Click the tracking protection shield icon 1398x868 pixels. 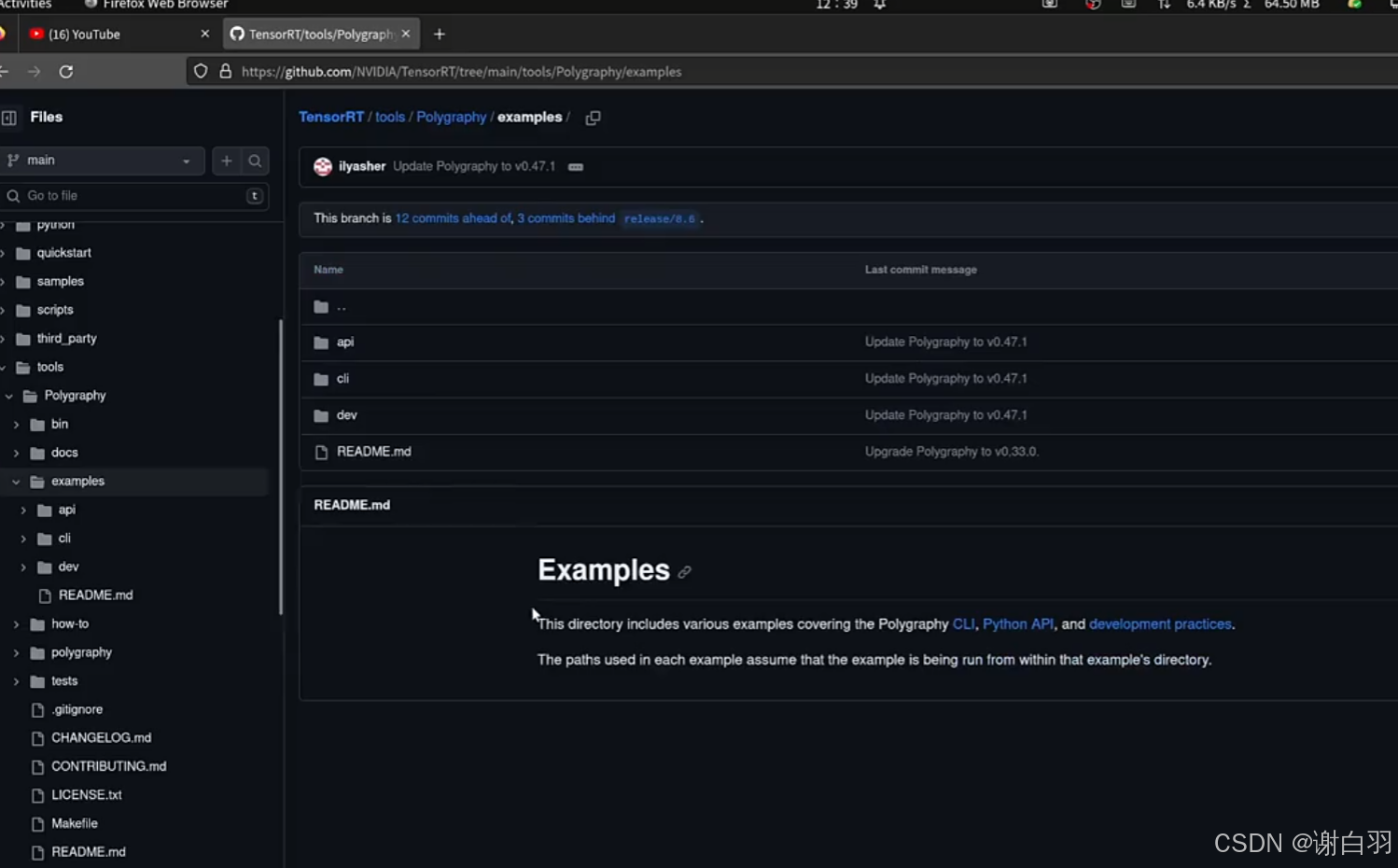tap(201, 72)
